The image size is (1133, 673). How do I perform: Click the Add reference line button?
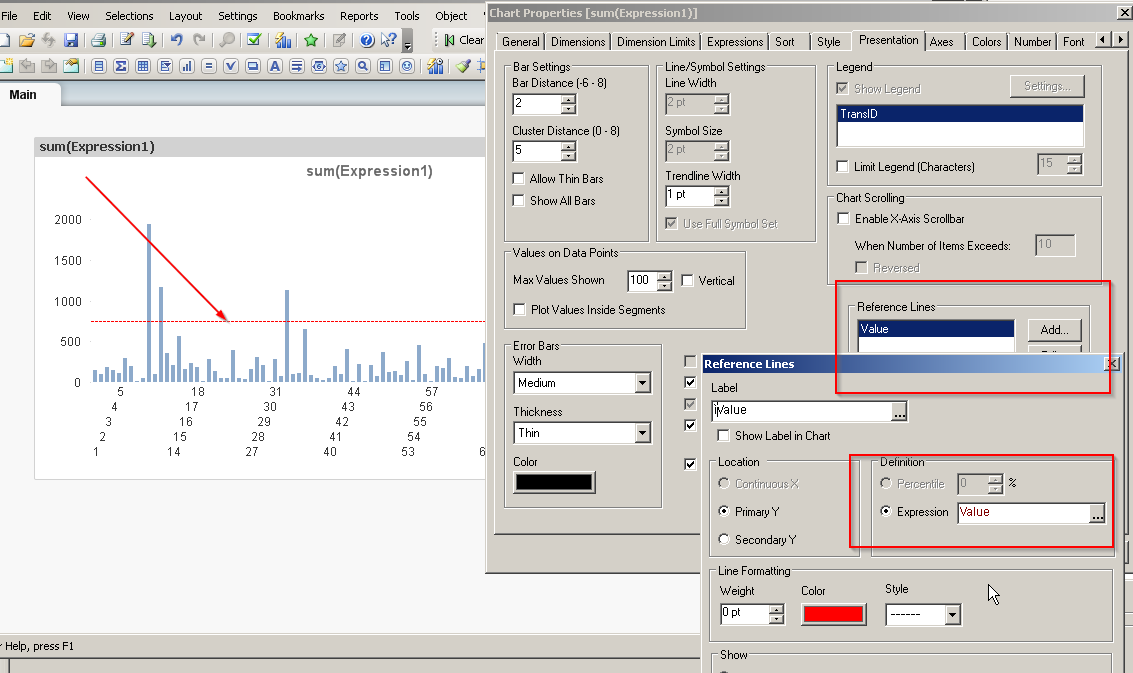1054,330
